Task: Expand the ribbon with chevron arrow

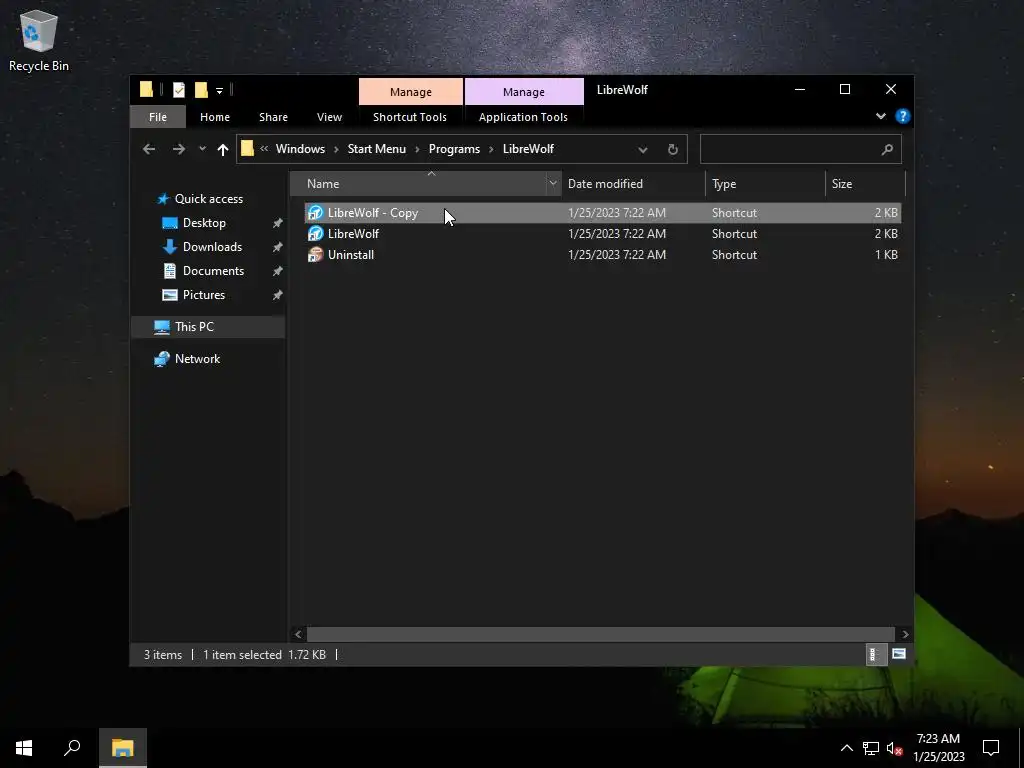Action: (x=881, y=116)
